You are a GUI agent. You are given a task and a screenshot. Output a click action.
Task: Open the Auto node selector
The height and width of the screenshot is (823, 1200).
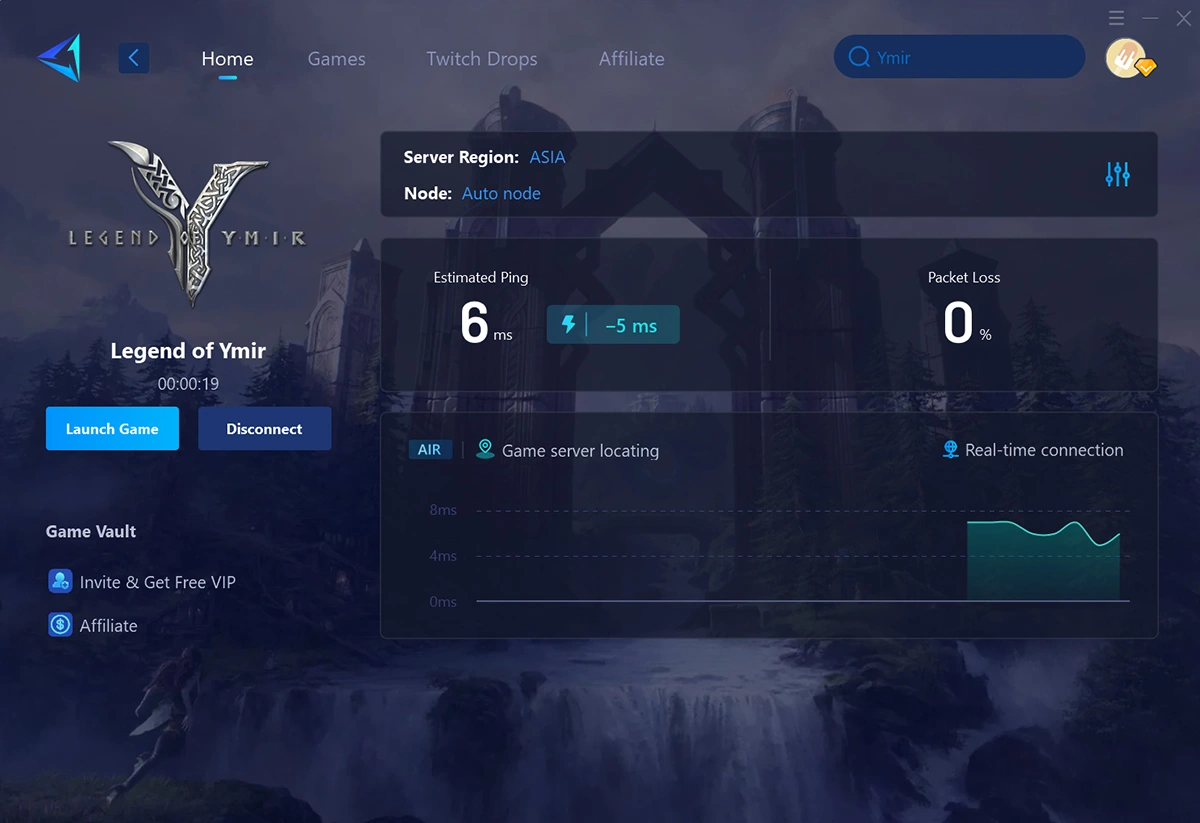501,193
